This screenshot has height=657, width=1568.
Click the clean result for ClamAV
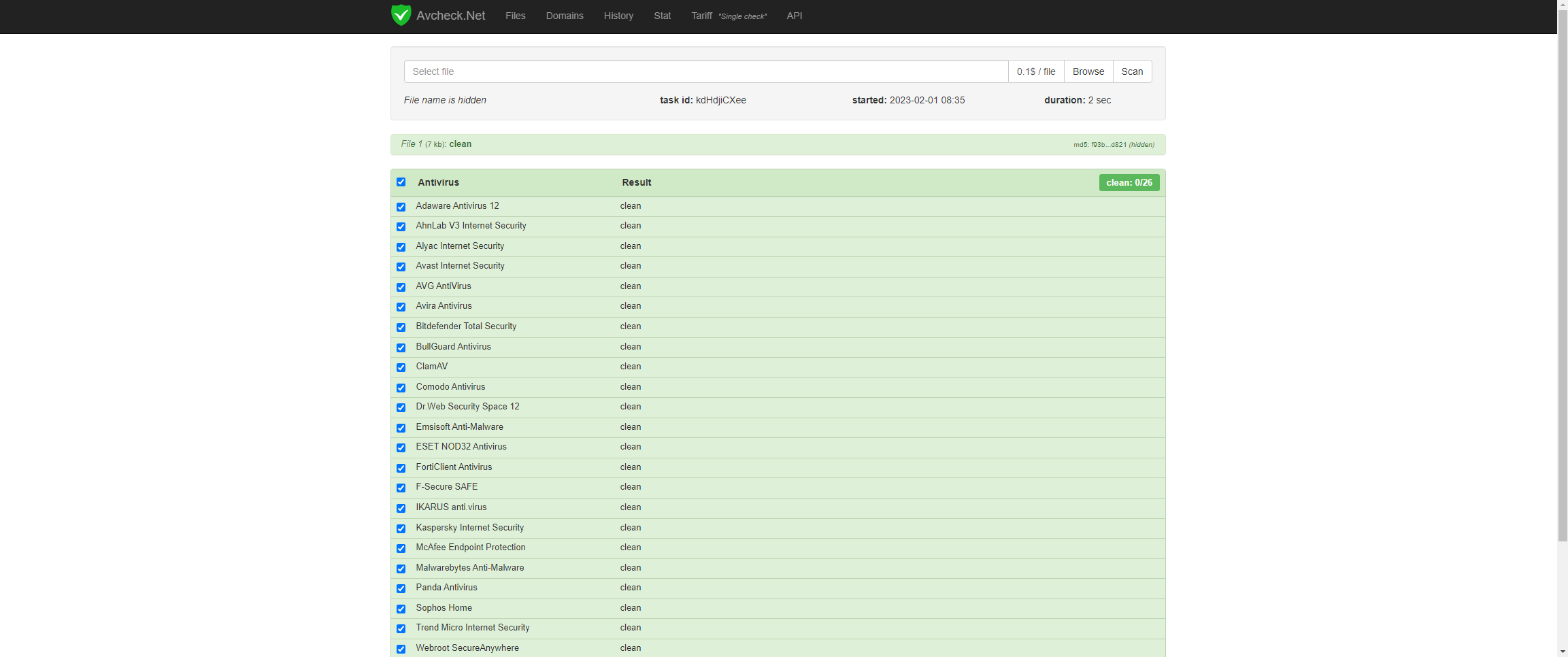pos(631,366)
